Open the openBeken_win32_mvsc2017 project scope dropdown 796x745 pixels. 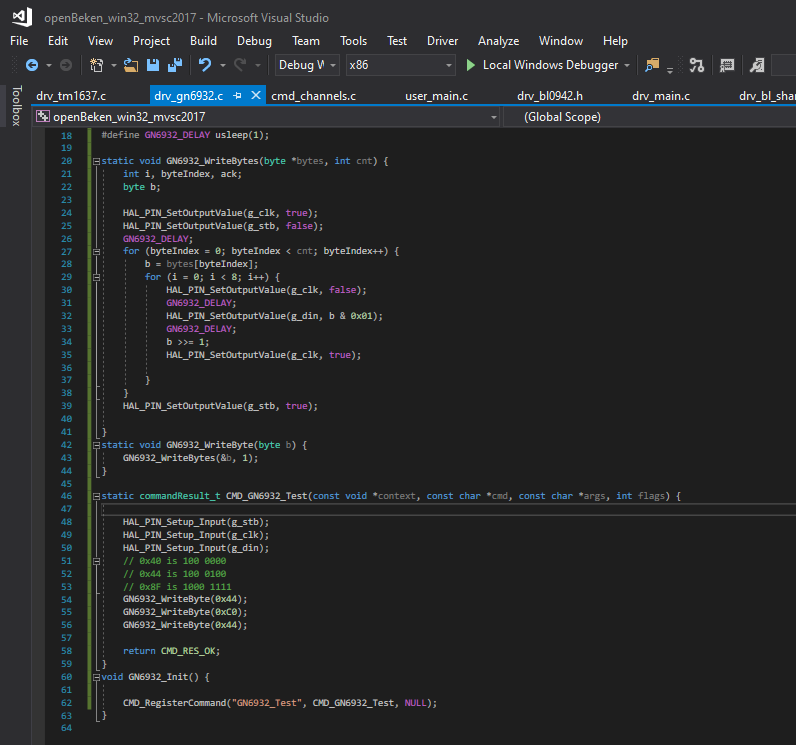point(267,117)
